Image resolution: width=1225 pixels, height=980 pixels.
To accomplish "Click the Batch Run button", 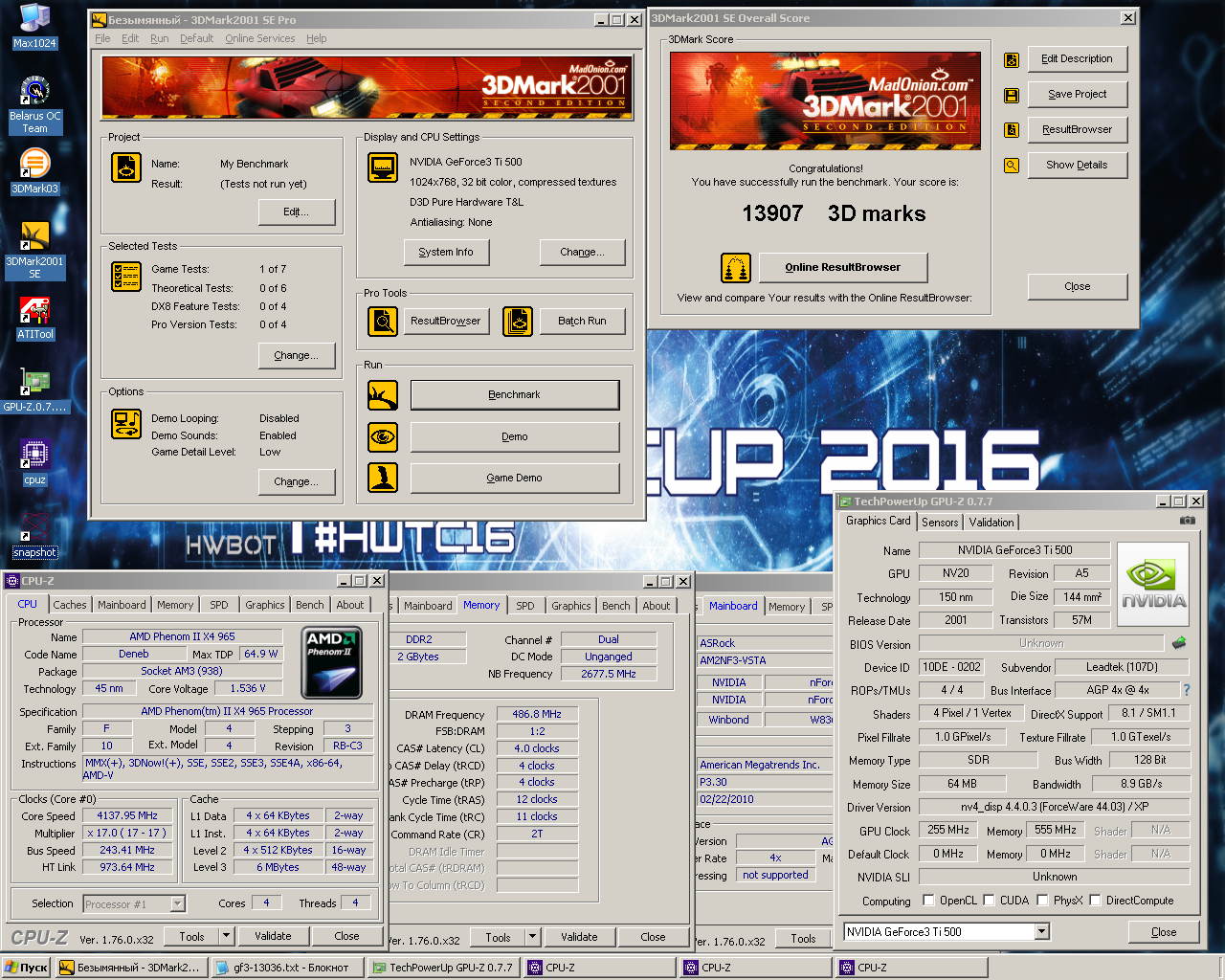I will pos(582,321).
